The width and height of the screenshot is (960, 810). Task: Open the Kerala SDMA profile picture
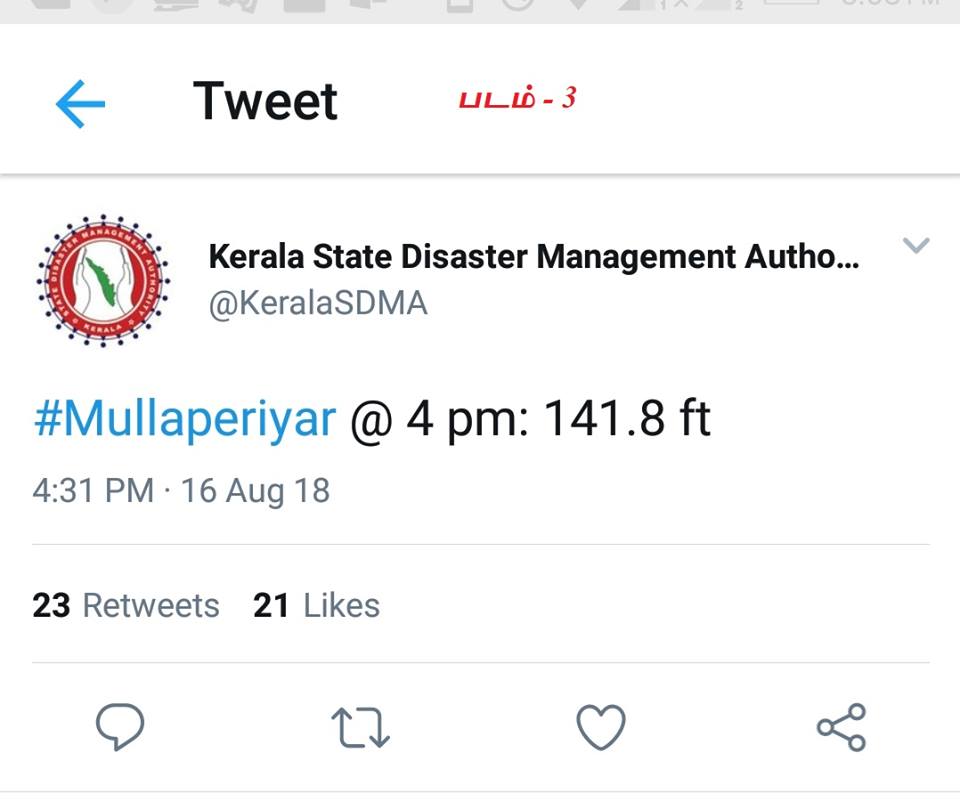pyautogui.click(x=103, y=280)
